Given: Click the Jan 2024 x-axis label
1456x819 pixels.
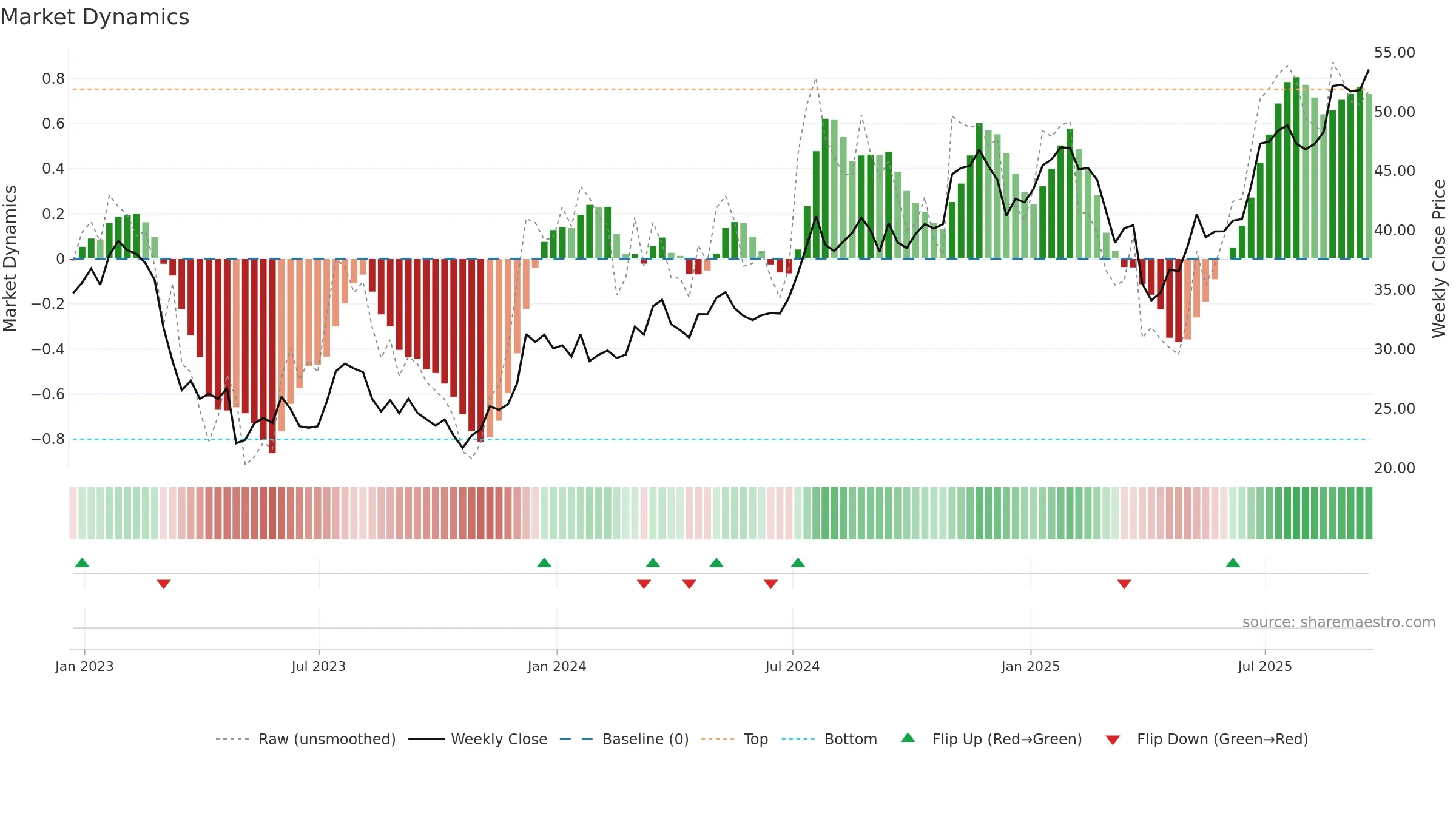Looking at the screenshot, I should (x=557, y=666).
